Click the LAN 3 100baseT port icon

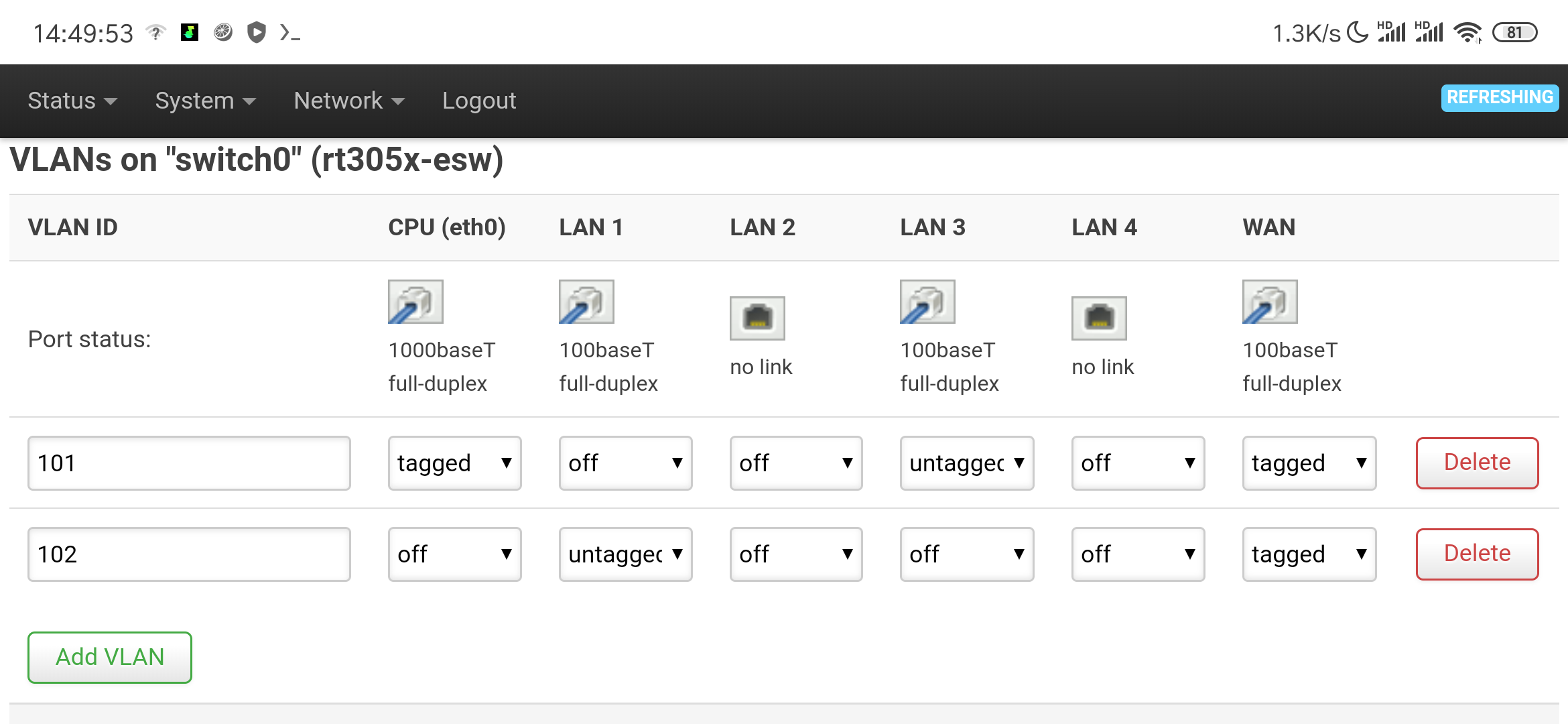(x=927, y=302)
